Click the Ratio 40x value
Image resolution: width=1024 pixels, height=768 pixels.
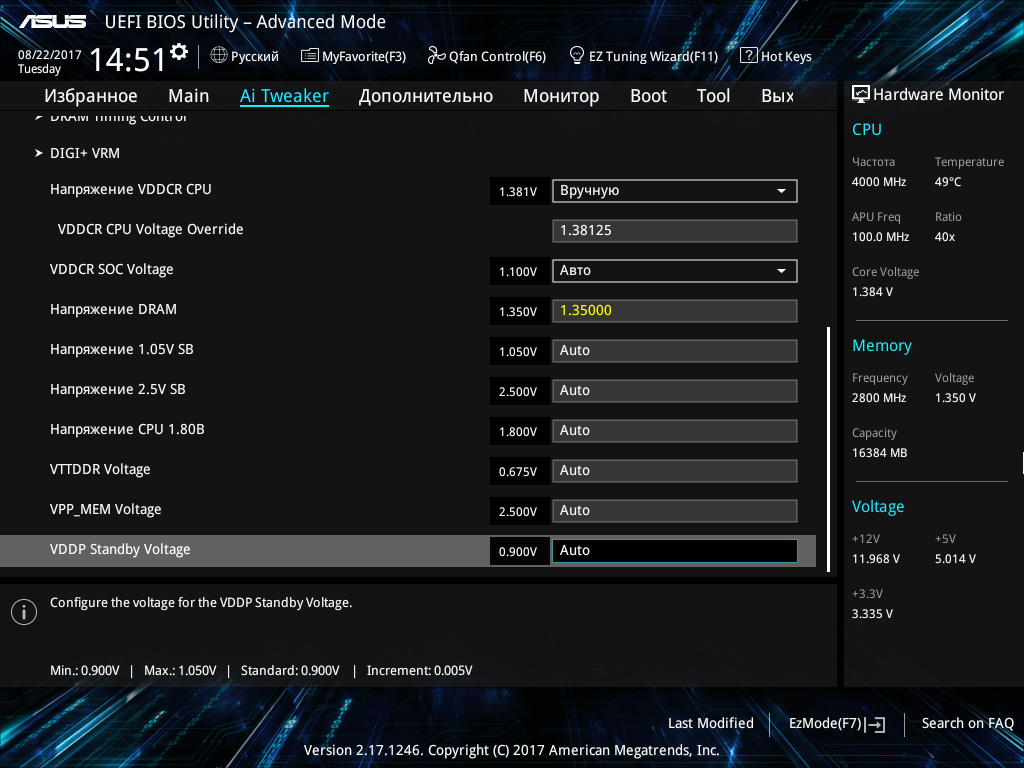coord(945,237)
